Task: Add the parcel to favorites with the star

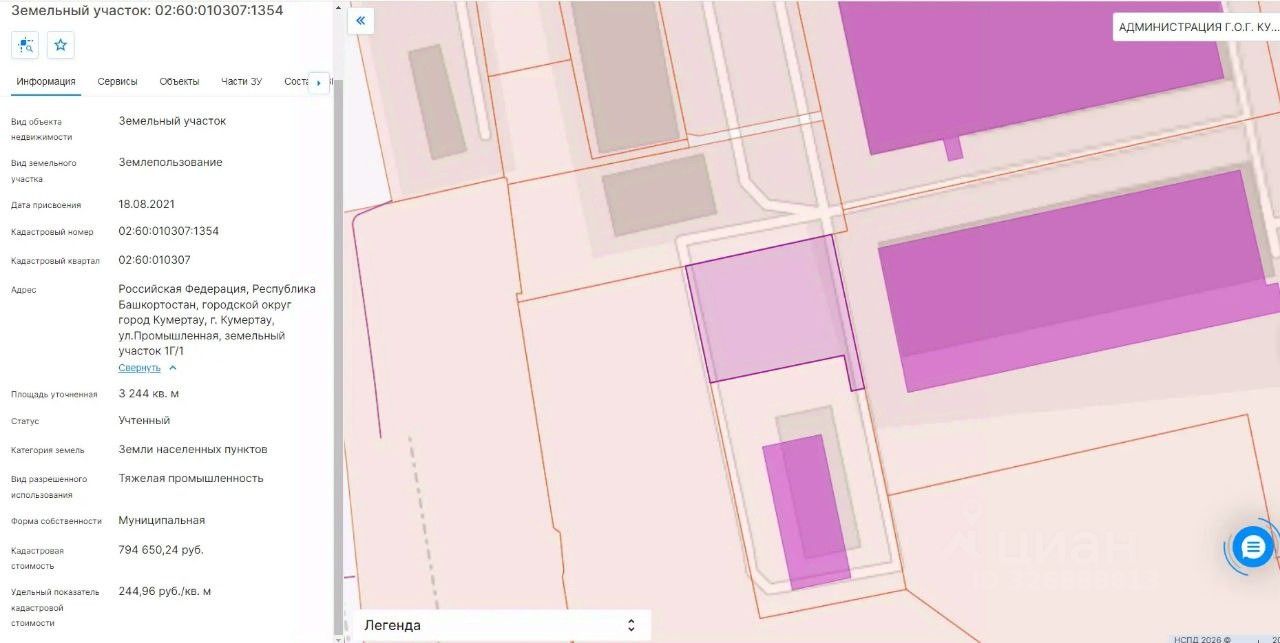Action: pyautogui.click(x=61, y=45)
